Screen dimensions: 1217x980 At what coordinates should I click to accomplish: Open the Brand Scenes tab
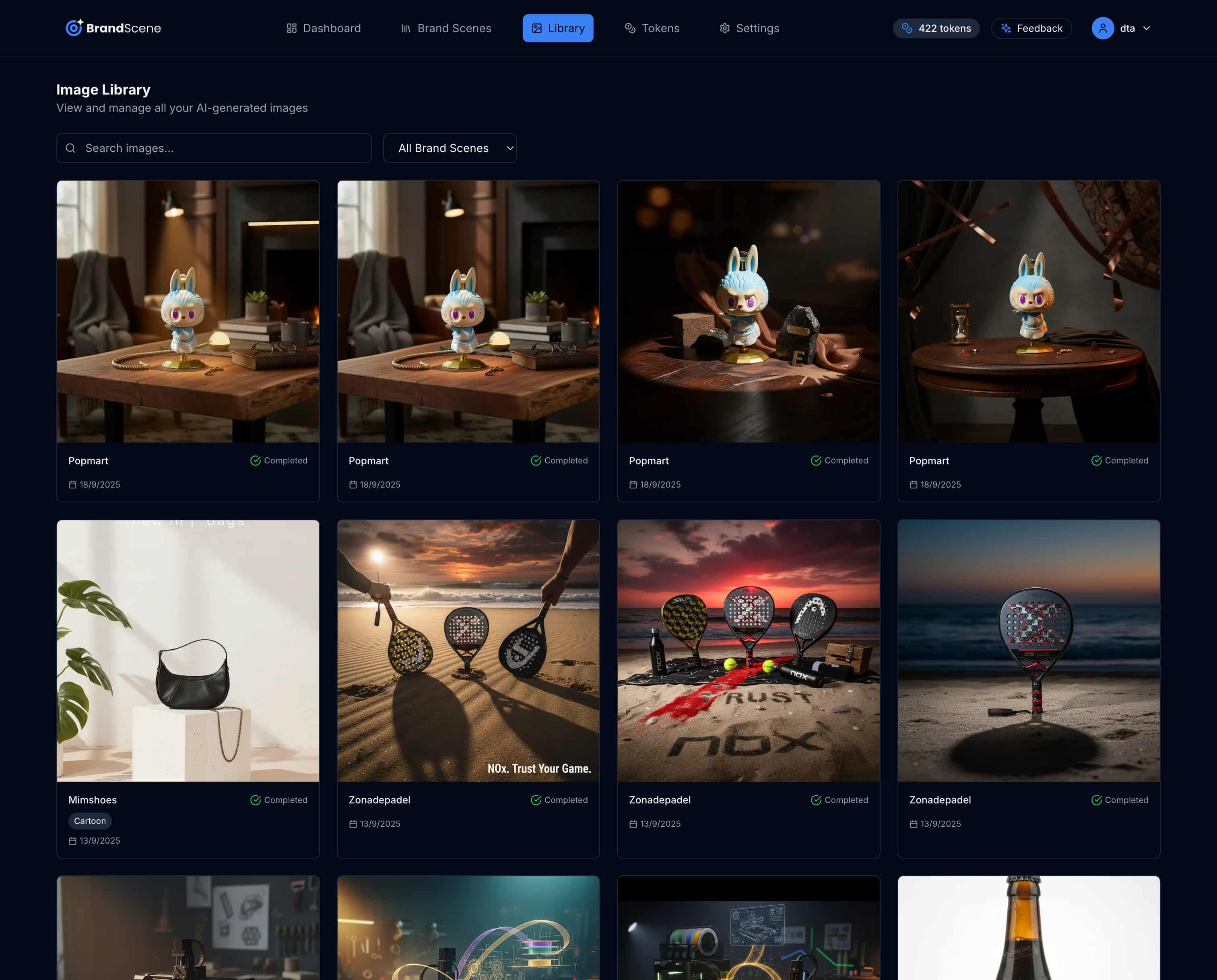[x=446, y=28]
